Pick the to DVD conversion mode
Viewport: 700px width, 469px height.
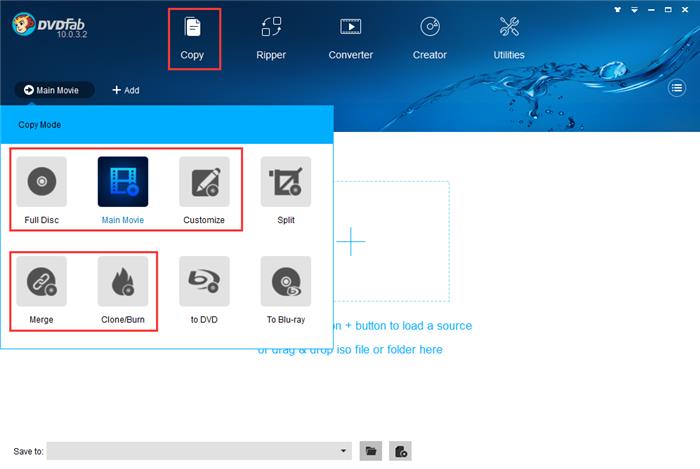204,281
